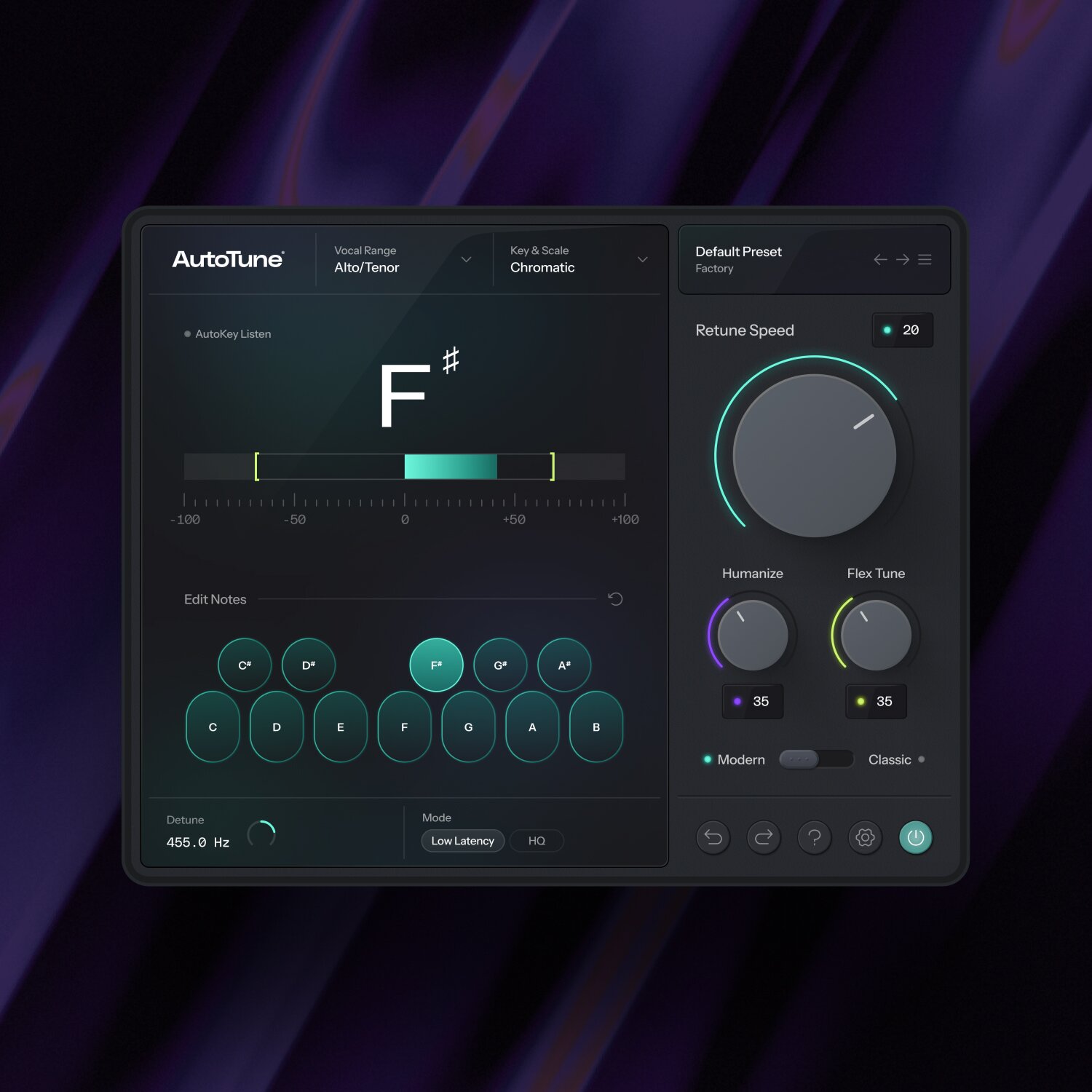This screenshot has height=1092, width=1092.
Task: Click the 0 cents scale marking
Action: click(405, 520)
